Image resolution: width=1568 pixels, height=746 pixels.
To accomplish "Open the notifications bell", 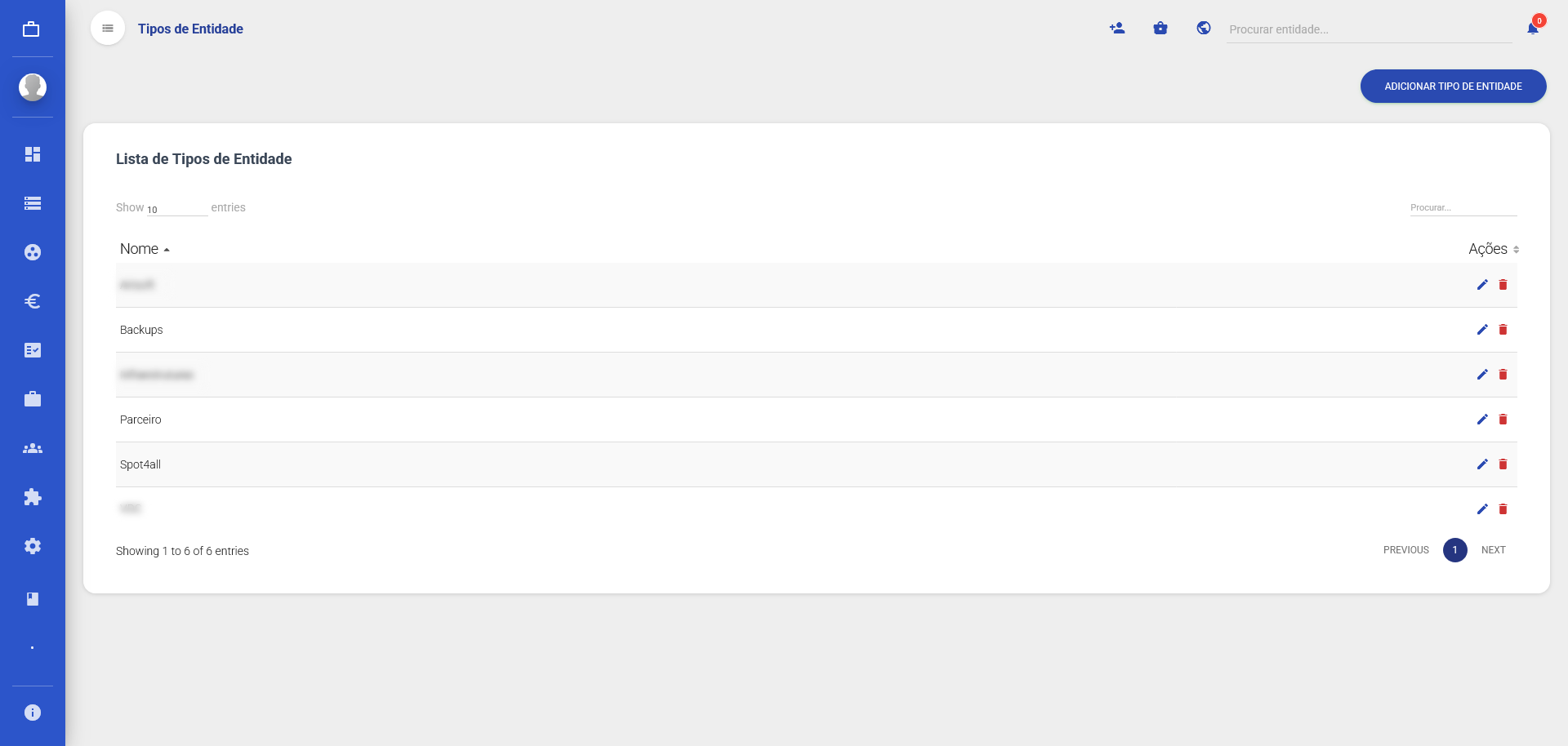I will coord(1533,29).
